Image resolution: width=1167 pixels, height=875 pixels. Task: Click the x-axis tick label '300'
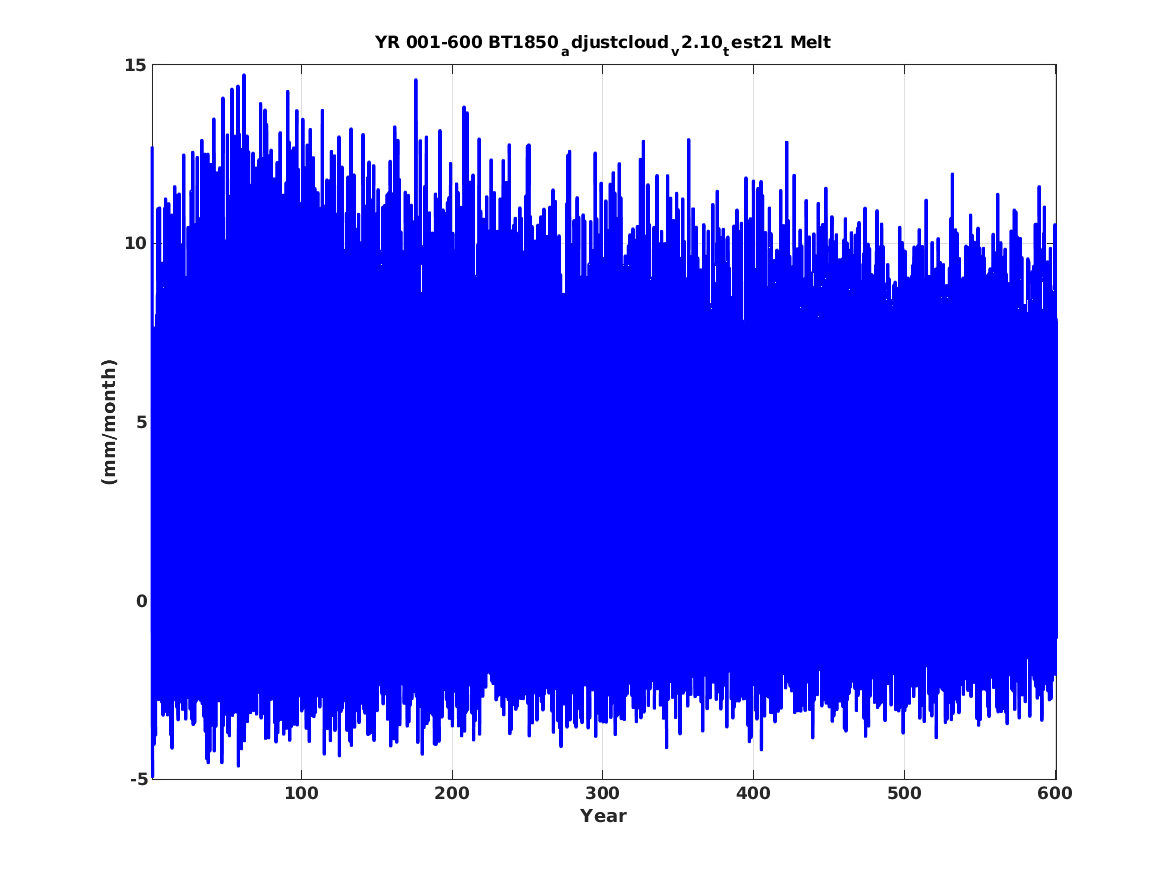(x=603, y=793)
